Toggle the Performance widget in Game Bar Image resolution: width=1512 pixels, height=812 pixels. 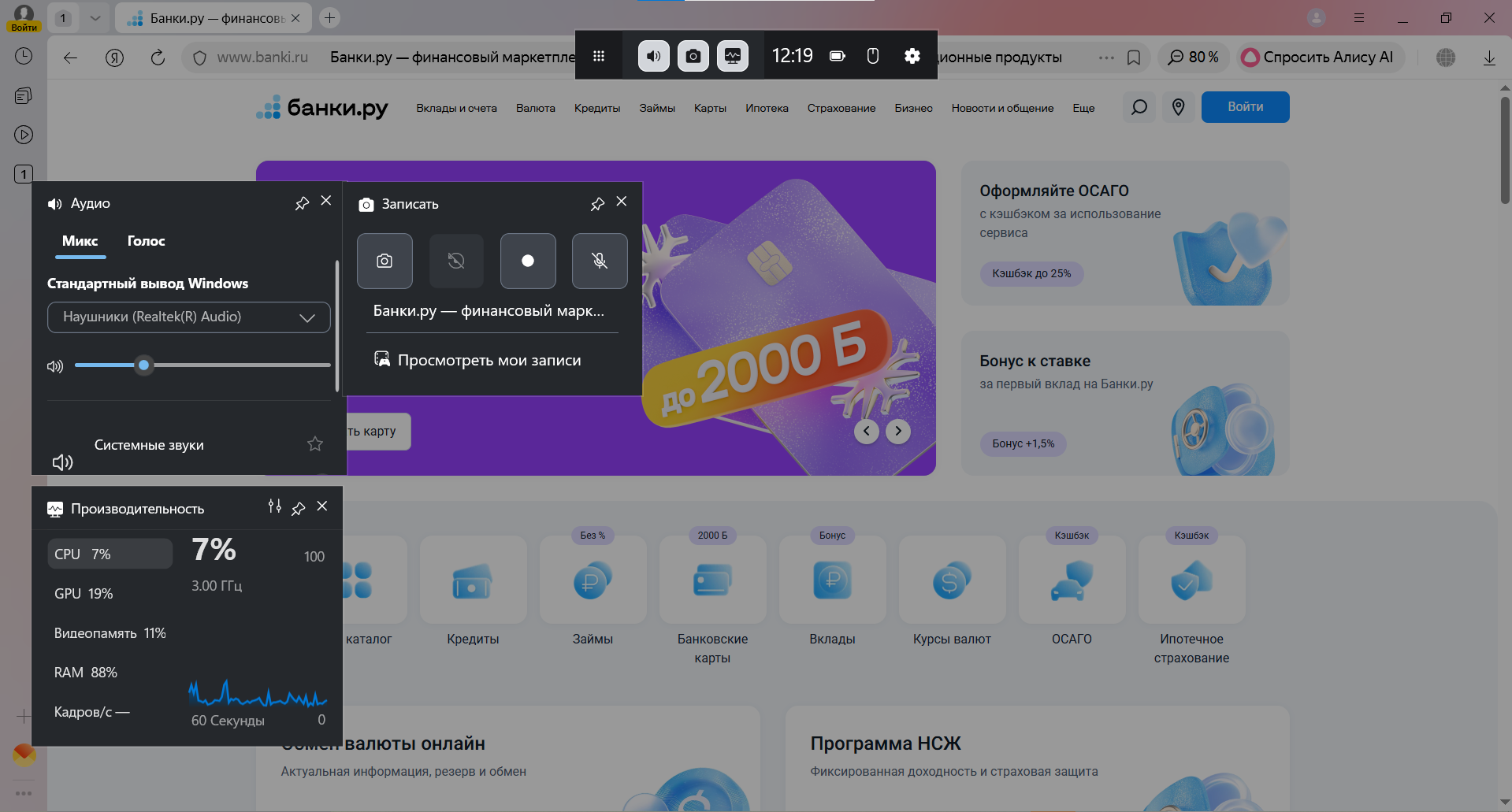pyautogui.click(x=733, y=56)
